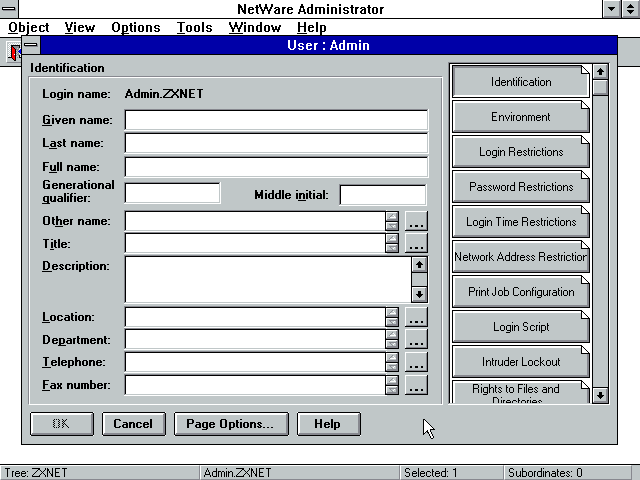This screenshot has height=480, width=640.
Task: Open Page Options dialog
Action: pyautogui.click(x=231, y=424)
